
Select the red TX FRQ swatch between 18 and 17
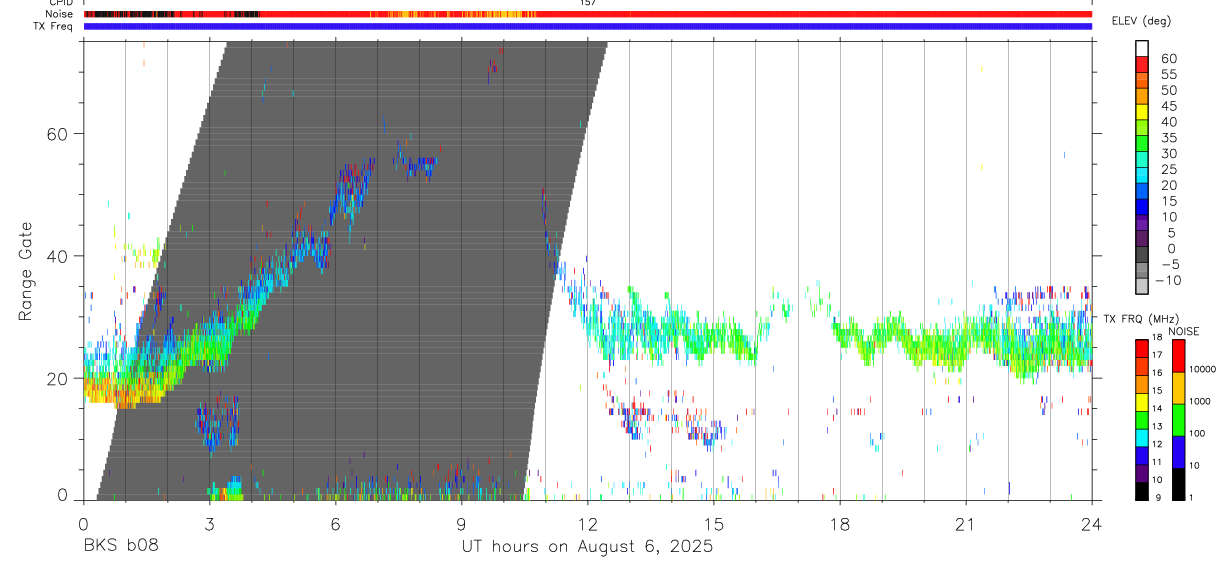click(x=1142, y=347)
